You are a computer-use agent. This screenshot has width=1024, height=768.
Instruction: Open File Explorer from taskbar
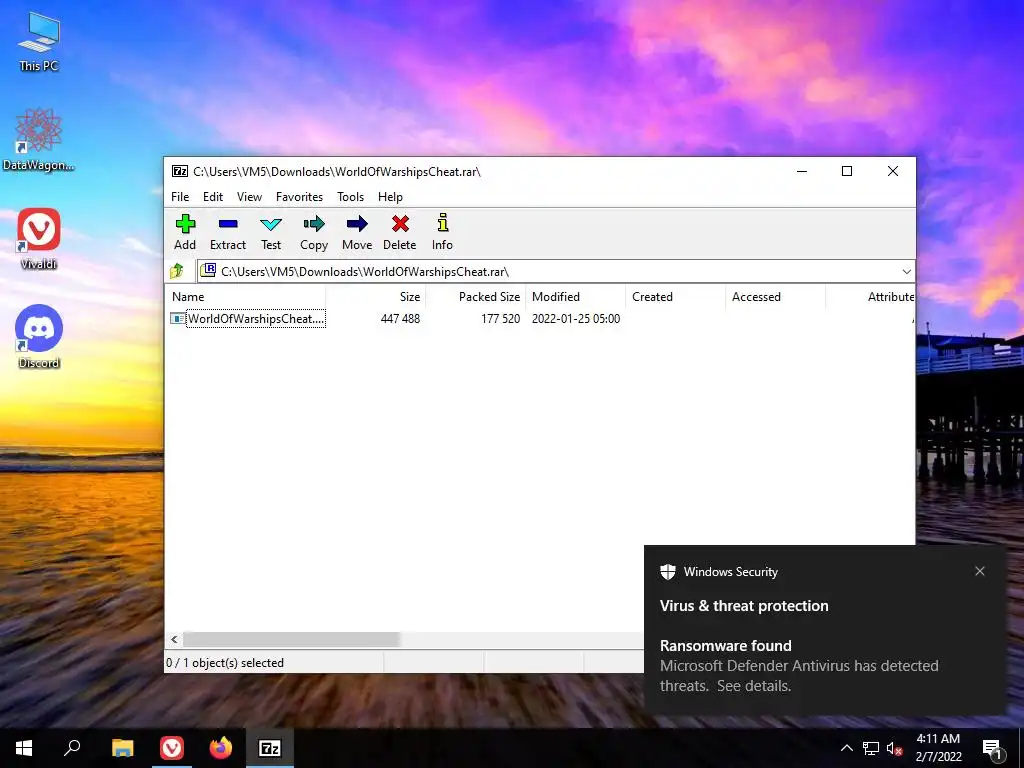tap(122, 748)
